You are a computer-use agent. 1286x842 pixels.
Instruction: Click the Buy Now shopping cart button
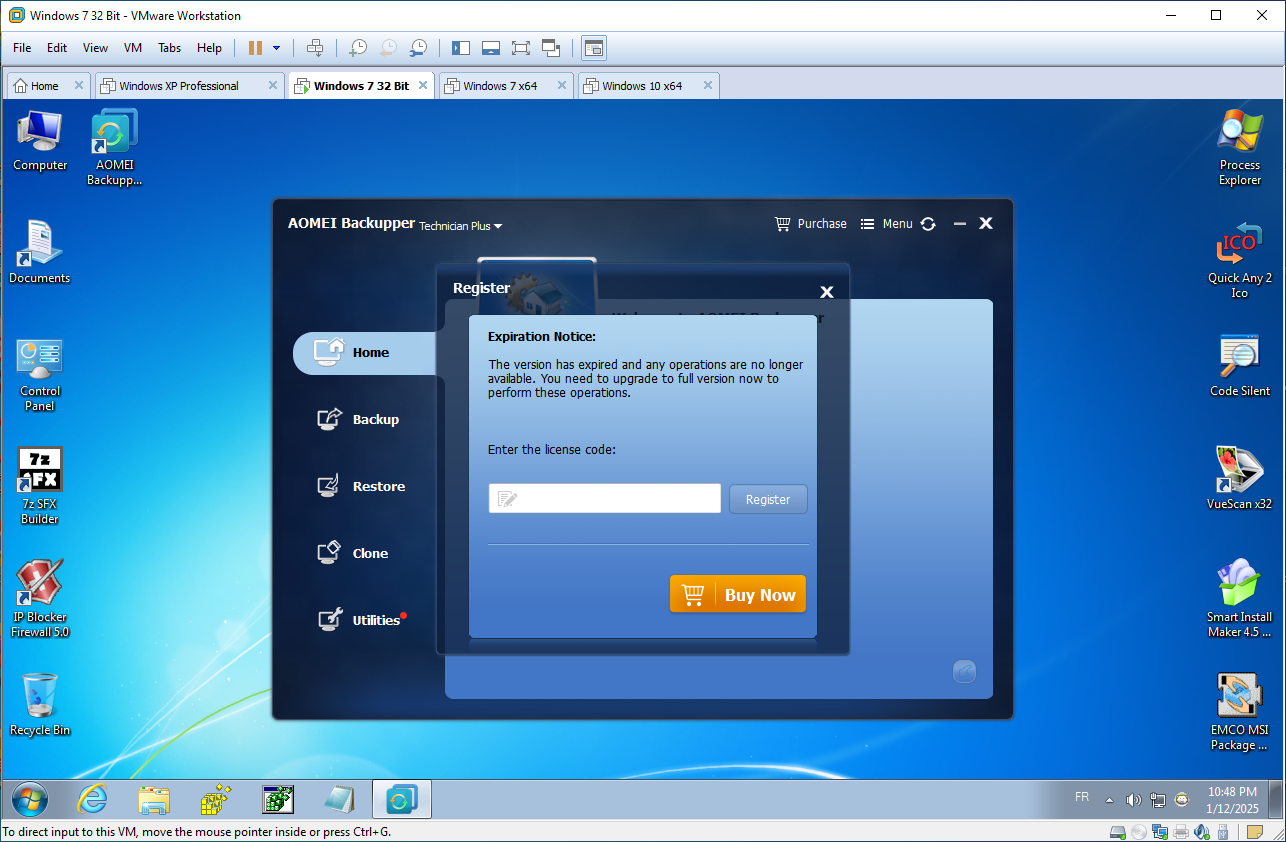[737, 594]
